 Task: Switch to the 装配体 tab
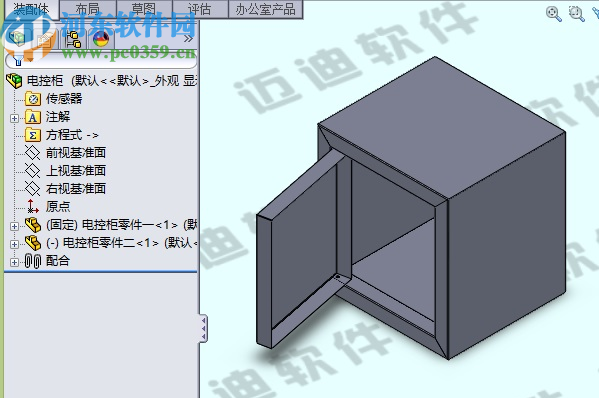pyautogui.click(x=31, y=9)
